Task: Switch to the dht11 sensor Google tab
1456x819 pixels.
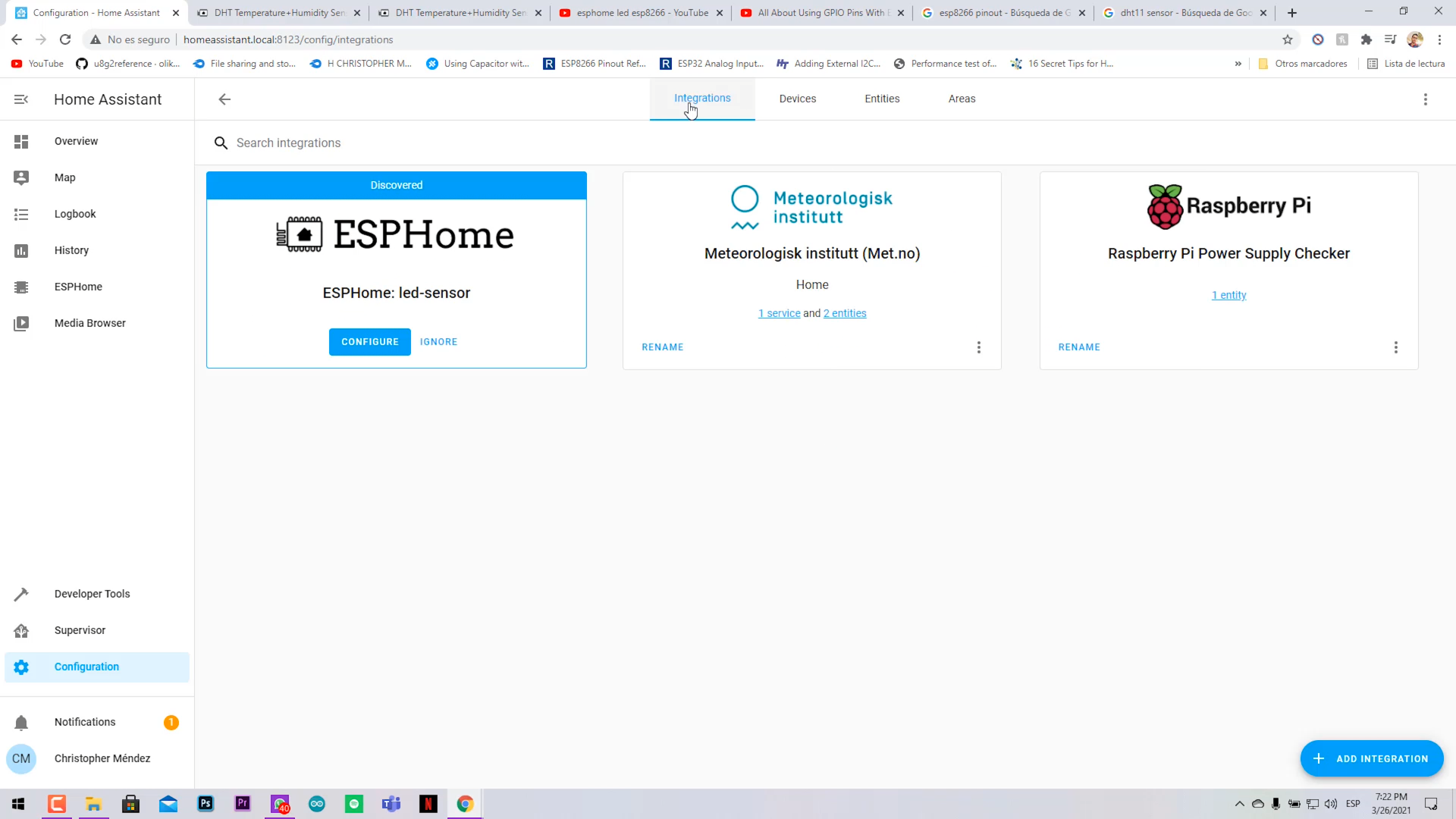Action: coord(1185,13)
